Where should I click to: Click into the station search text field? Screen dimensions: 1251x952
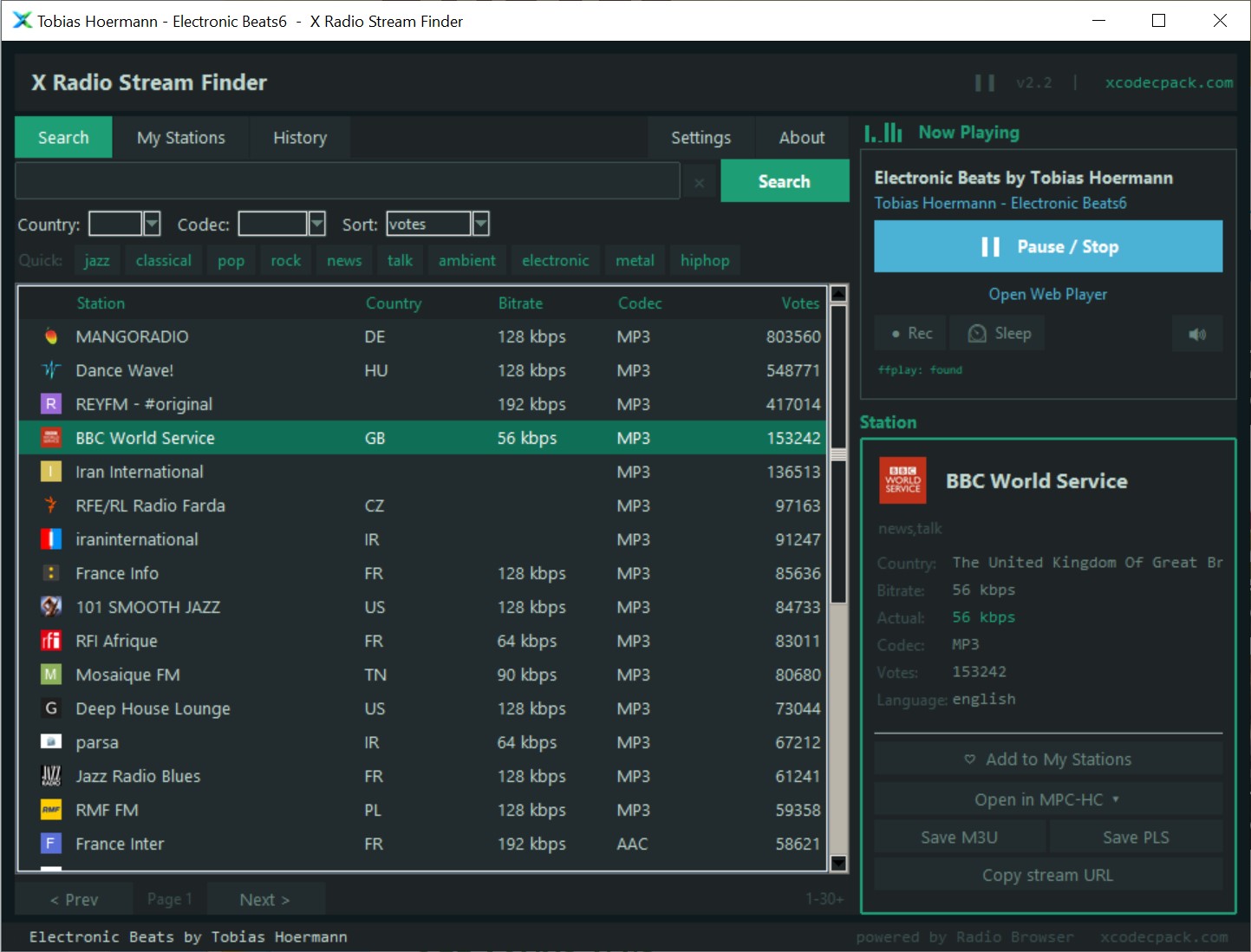click(x=348, y=182)
